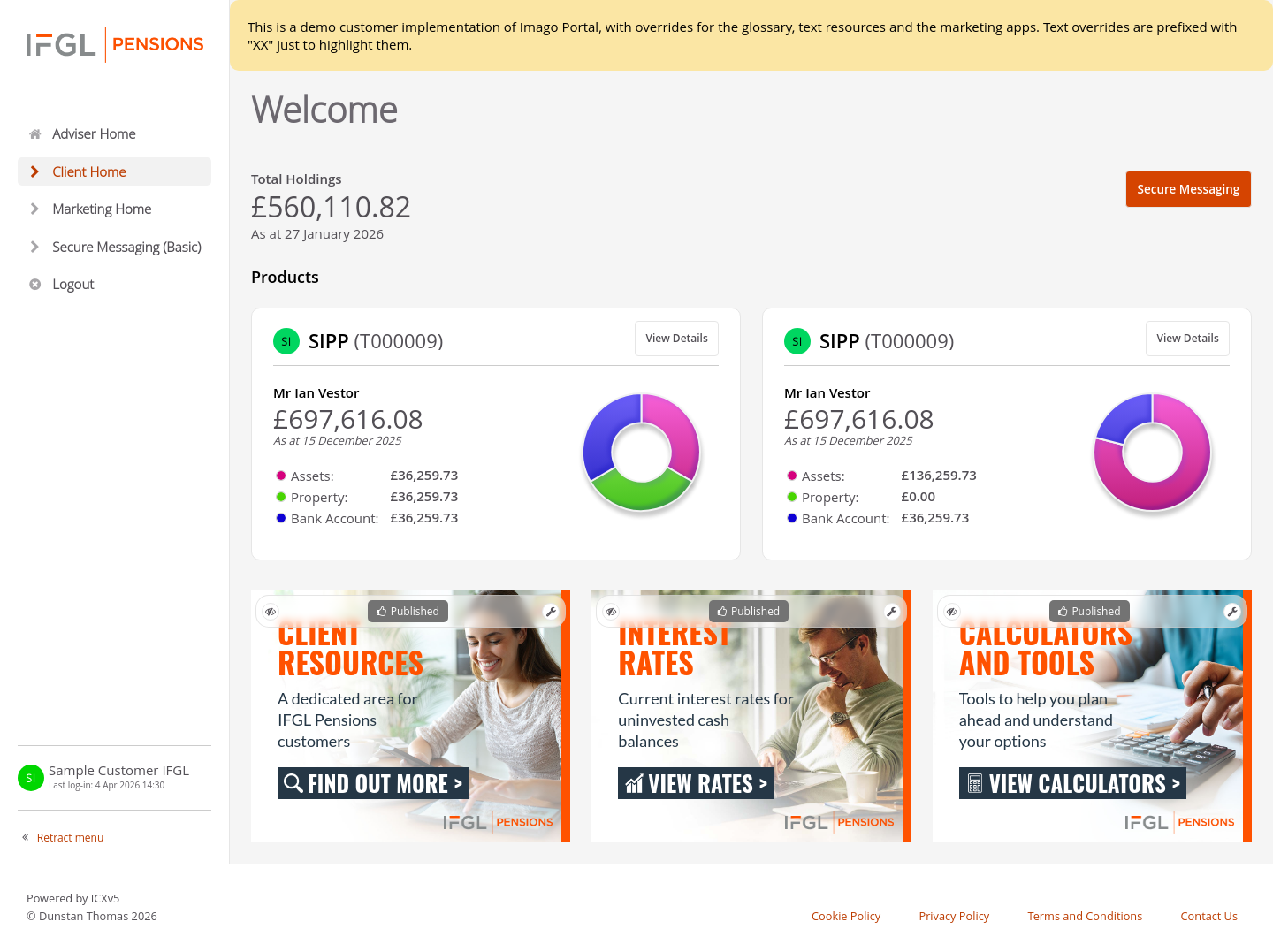
Task: Click the chevron beside Secure Messaging (Basic)
Action: point(34,247)
